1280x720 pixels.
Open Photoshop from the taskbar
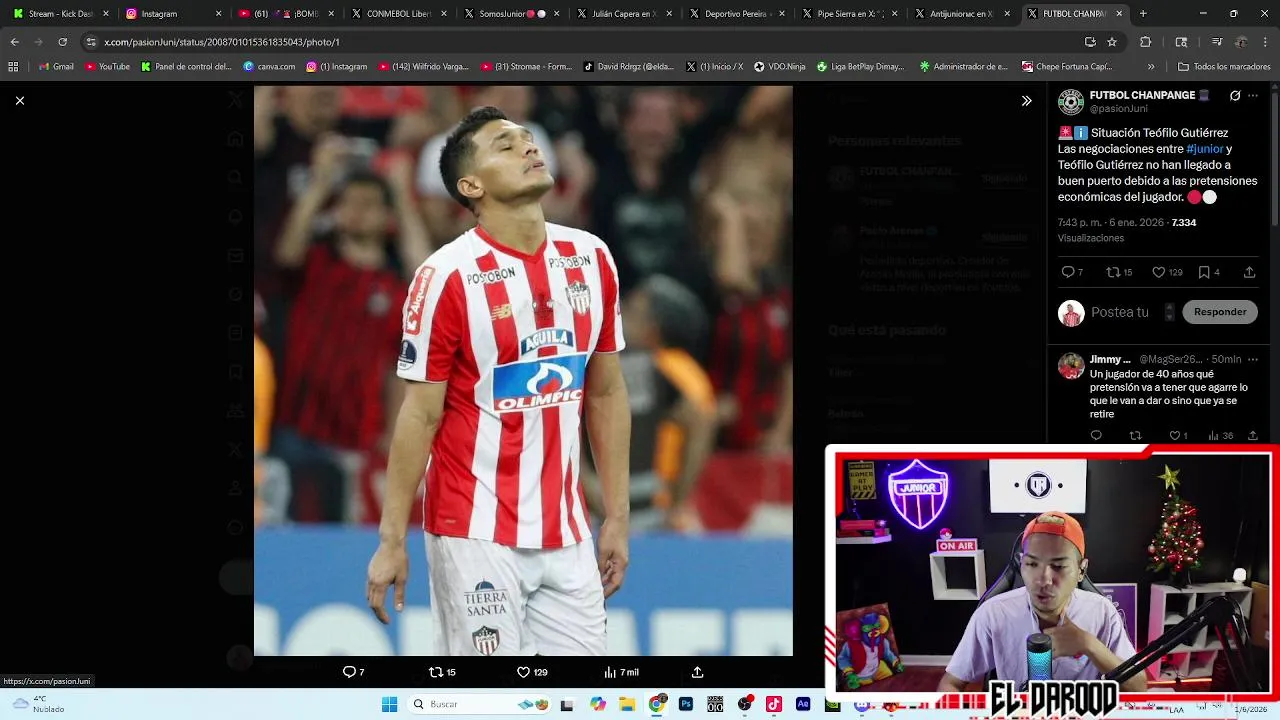coord(686,704)
